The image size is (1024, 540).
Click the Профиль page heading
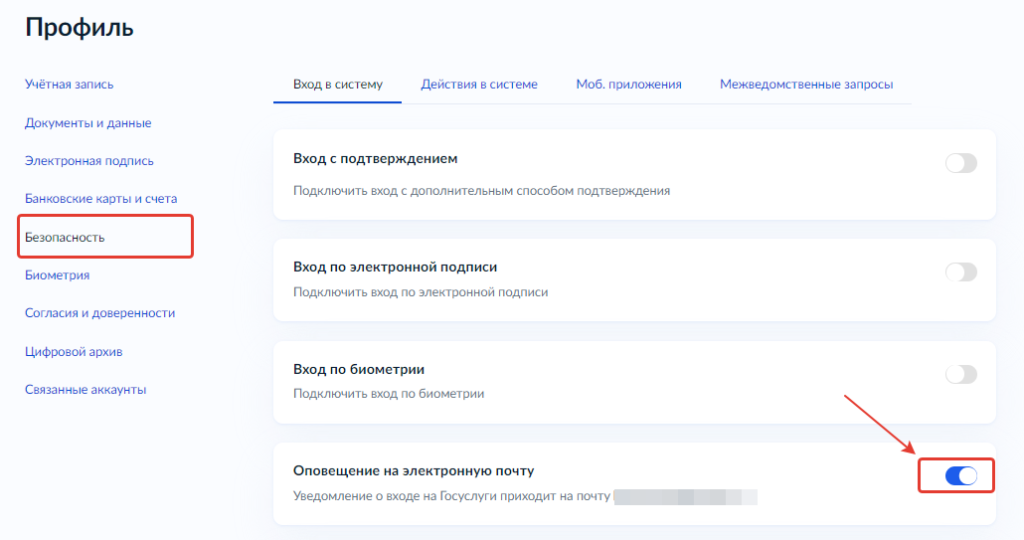pyautogui.click(x=79, y=28)
